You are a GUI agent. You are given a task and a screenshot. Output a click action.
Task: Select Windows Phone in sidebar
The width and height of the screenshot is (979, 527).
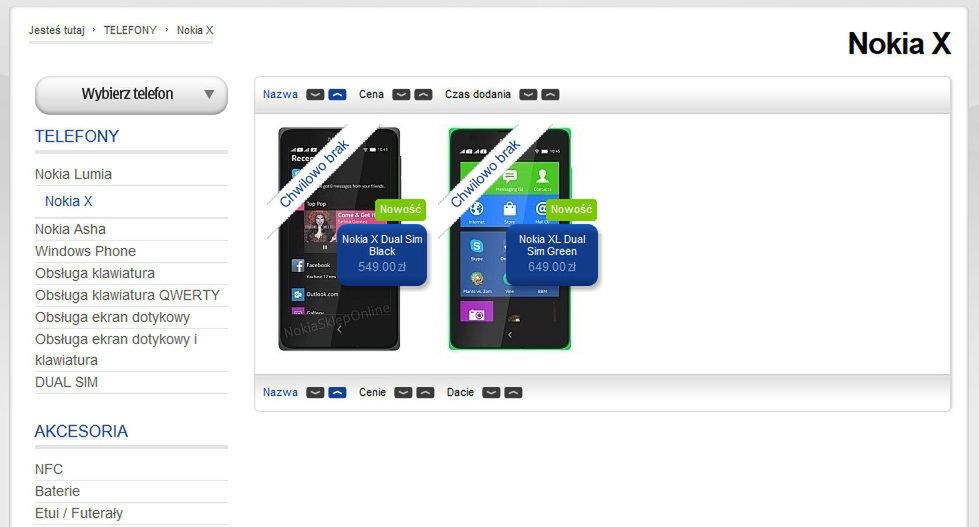pyautogui.click(x=85, y=251)
